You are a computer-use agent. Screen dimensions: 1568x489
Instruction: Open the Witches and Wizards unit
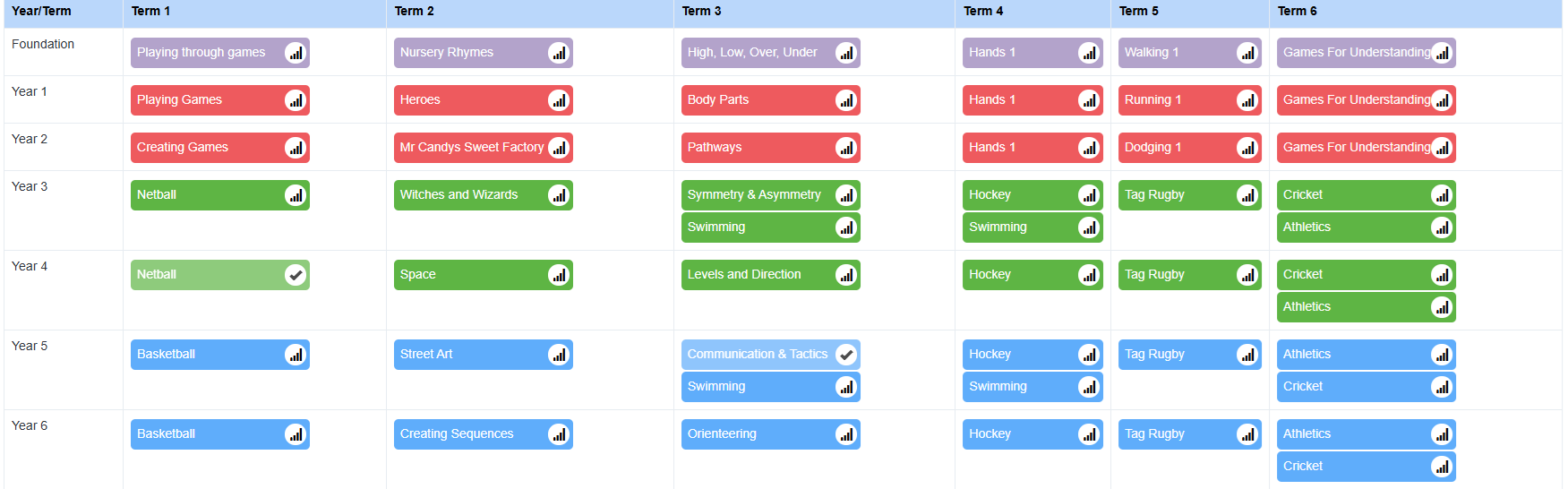(484, 195)
